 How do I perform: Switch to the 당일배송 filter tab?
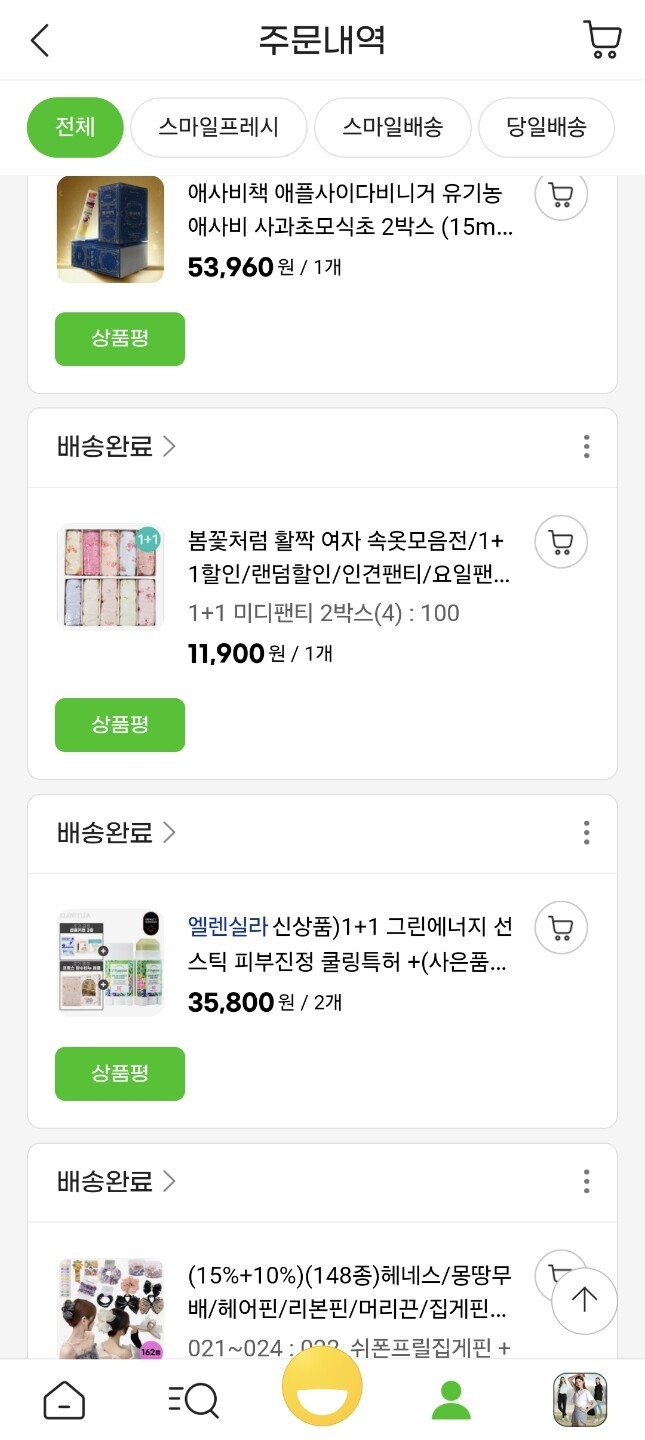[546, 128]
